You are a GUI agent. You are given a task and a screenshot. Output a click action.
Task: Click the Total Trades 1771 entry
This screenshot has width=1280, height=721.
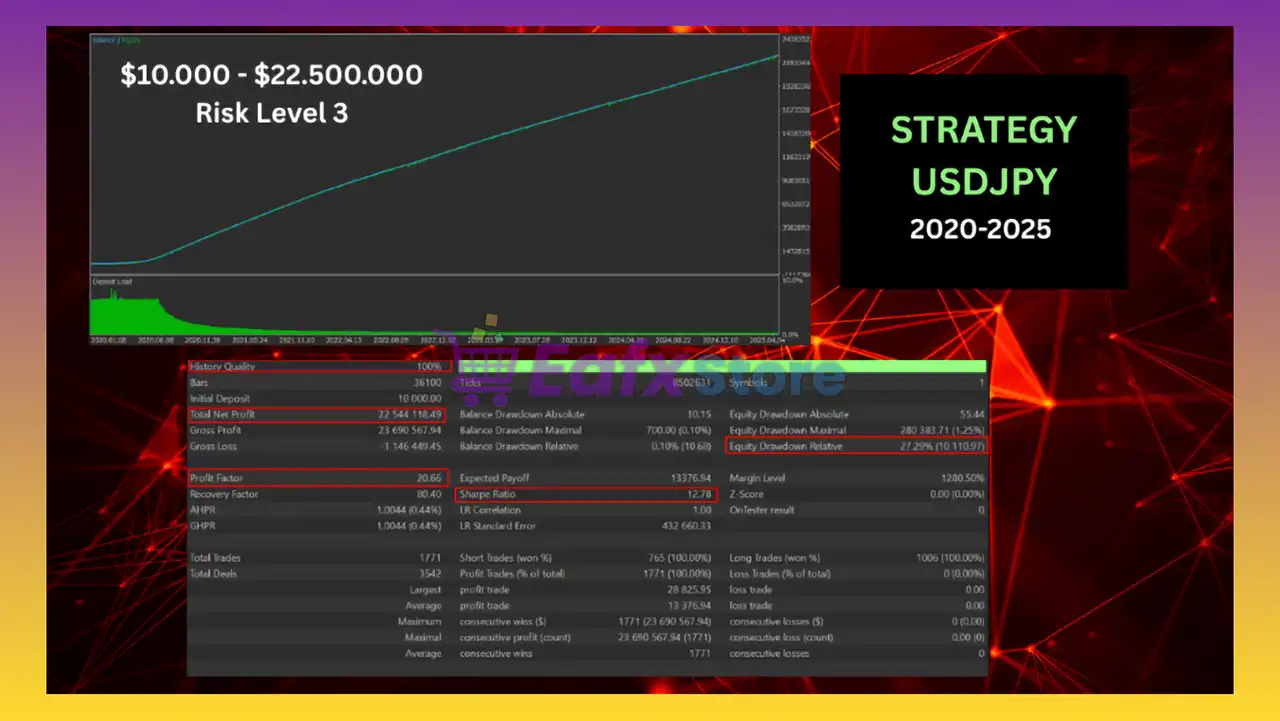pyautogui.click(x=318, y=558)
